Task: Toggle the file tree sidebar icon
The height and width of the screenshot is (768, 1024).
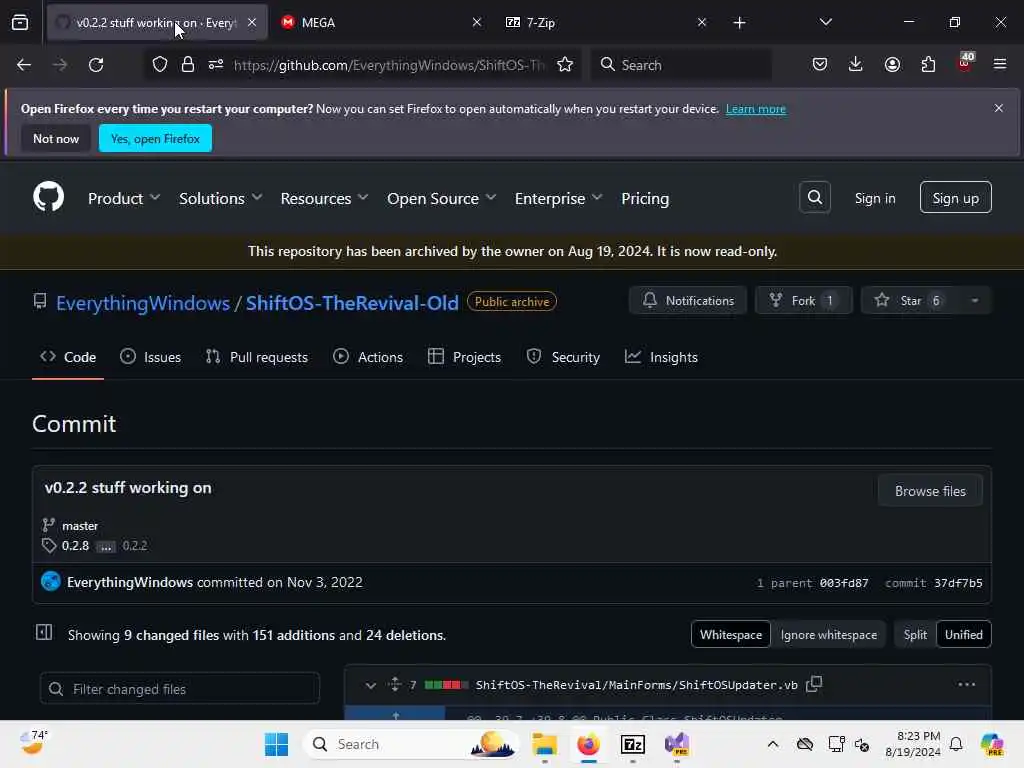Action: pyautogui.click(x=44, y=632)
